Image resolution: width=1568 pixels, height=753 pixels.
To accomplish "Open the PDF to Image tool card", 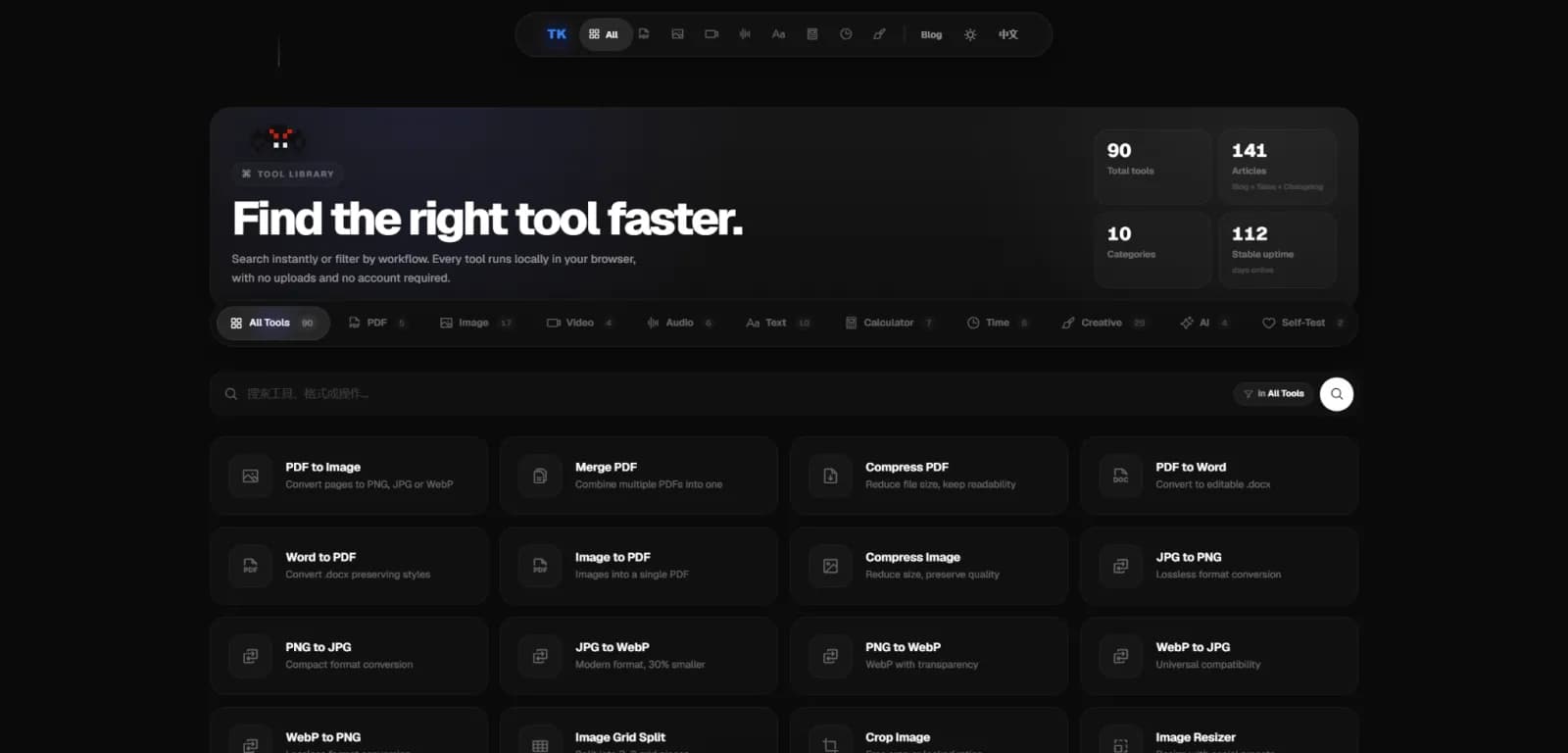I will [349, 476].
